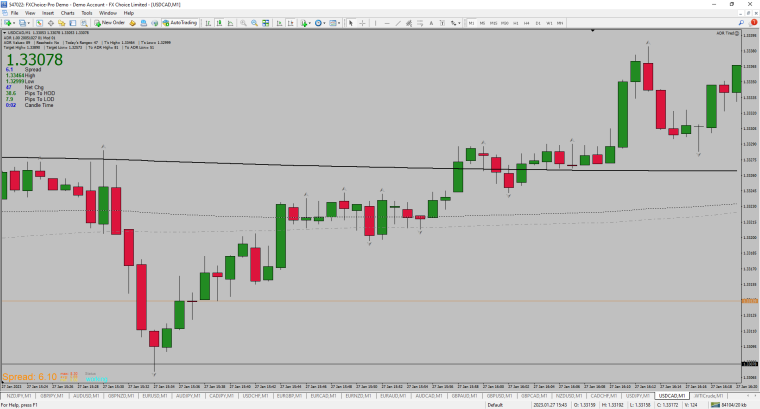Viewport: 760px width, 409px height.
Task: Switch the chart to candlesticks
Action: pyautogui.click(x=219, y=23)
